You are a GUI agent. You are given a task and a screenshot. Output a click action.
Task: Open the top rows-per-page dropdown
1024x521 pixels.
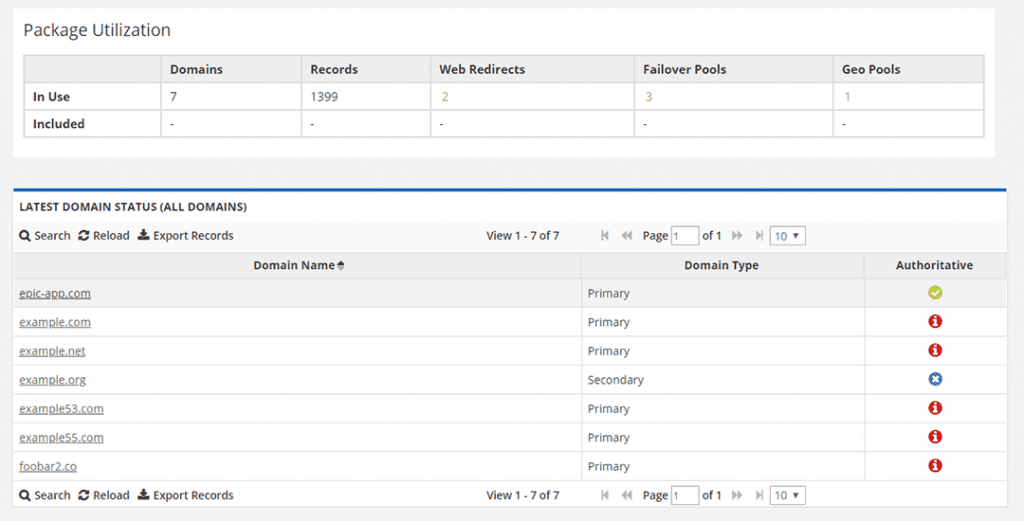click(788, 236)
